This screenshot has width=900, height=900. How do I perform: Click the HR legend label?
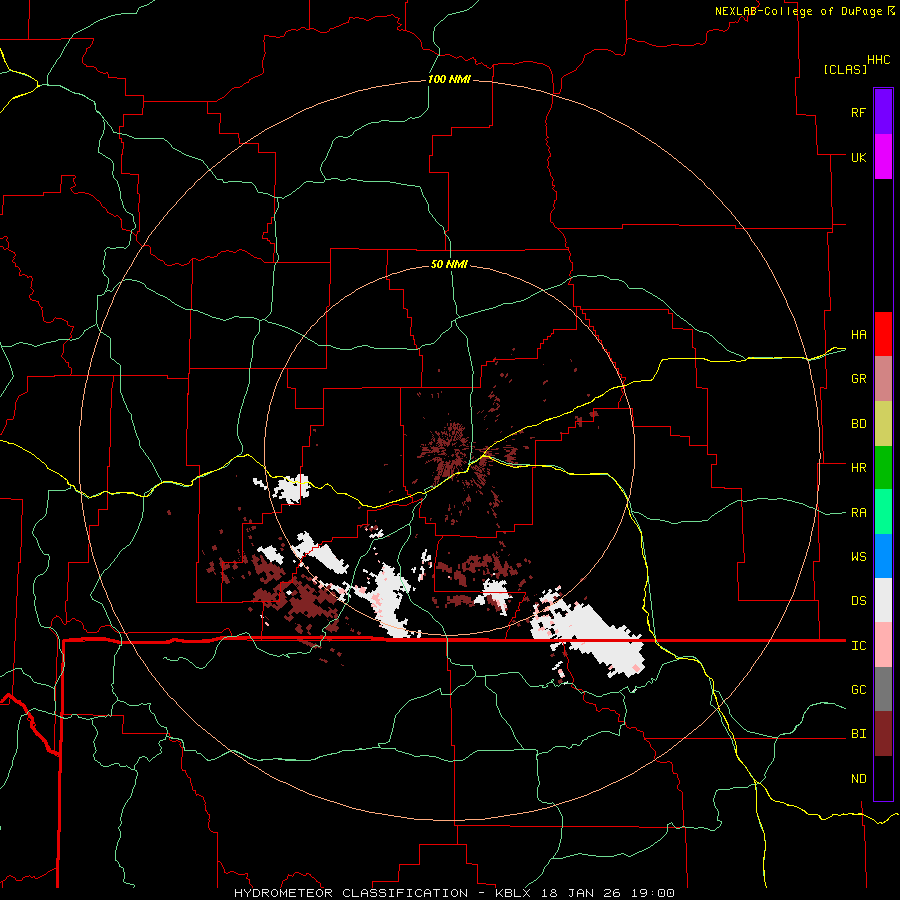tap(858, 468)
